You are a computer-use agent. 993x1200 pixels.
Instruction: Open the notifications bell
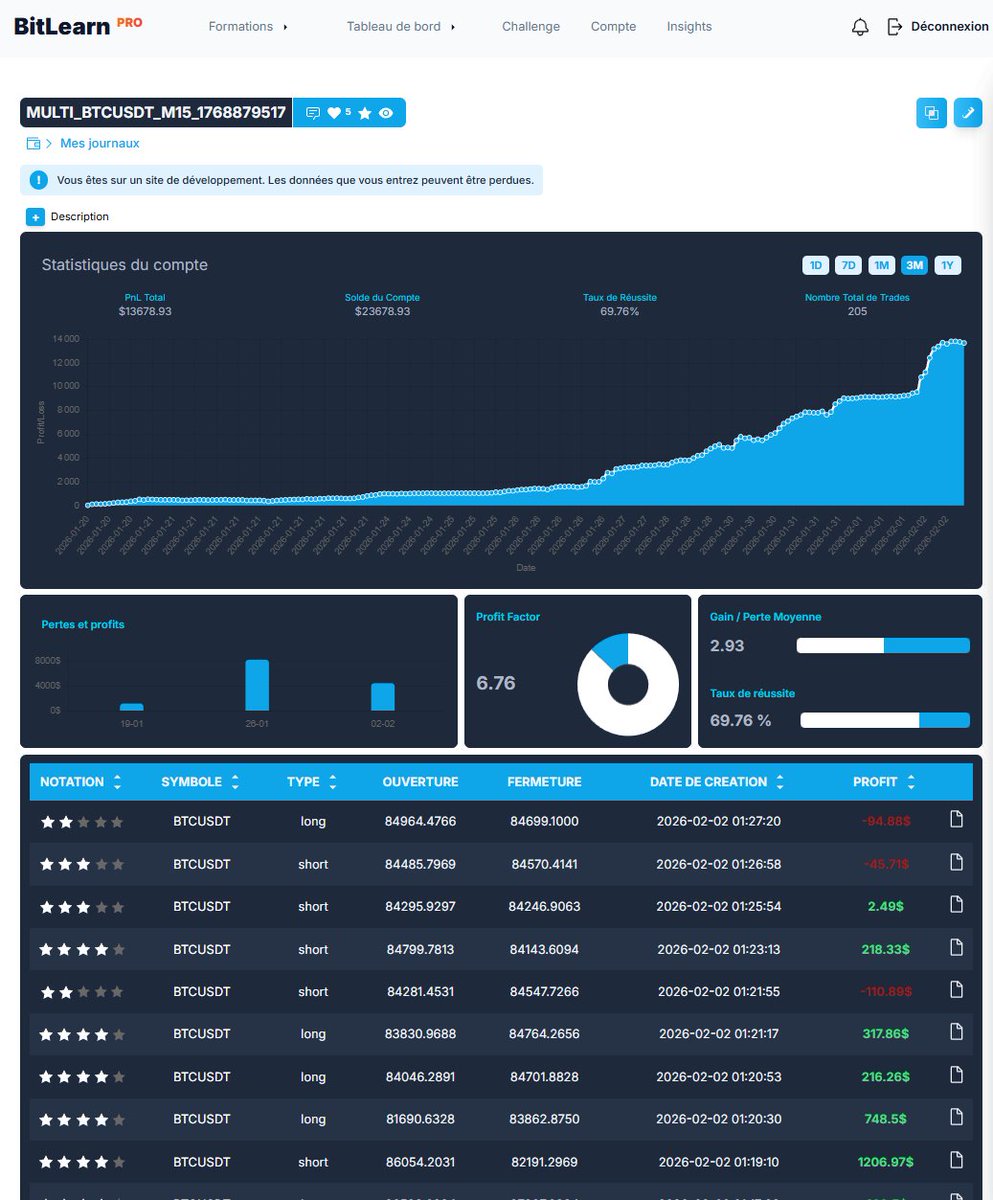tap(860, 27)
